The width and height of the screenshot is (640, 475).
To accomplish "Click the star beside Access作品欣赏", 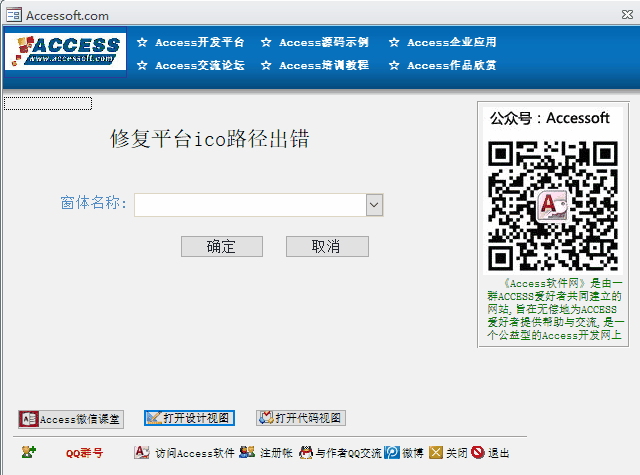I will 394,65.
